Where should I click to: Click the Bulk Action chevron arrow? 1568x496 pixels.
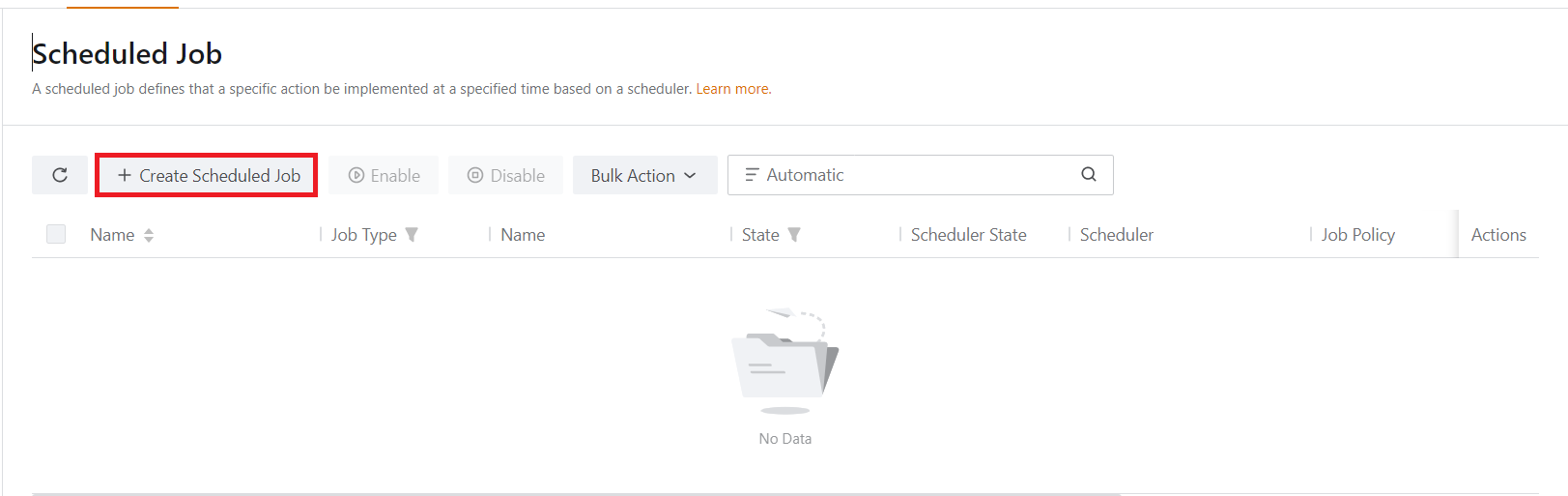pyautogui.click(x=690, y=176)
